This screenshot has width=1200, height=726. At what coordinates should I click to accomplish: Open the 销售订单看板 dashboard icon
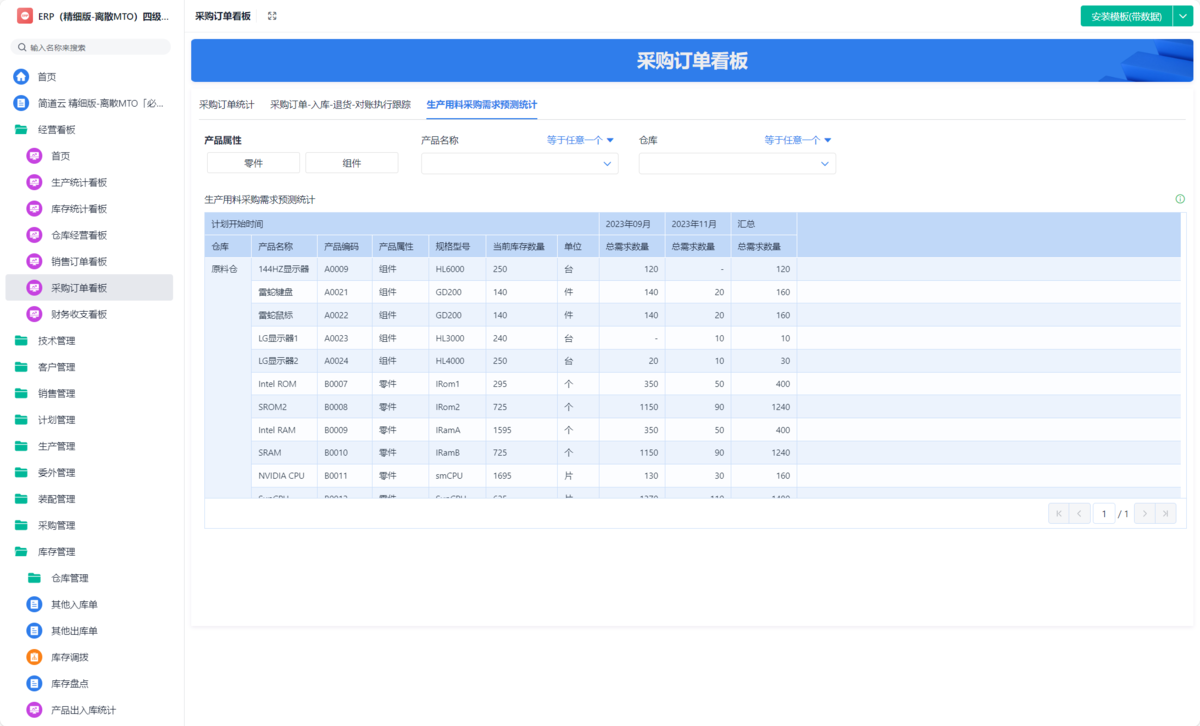click(x=32, y=260)
